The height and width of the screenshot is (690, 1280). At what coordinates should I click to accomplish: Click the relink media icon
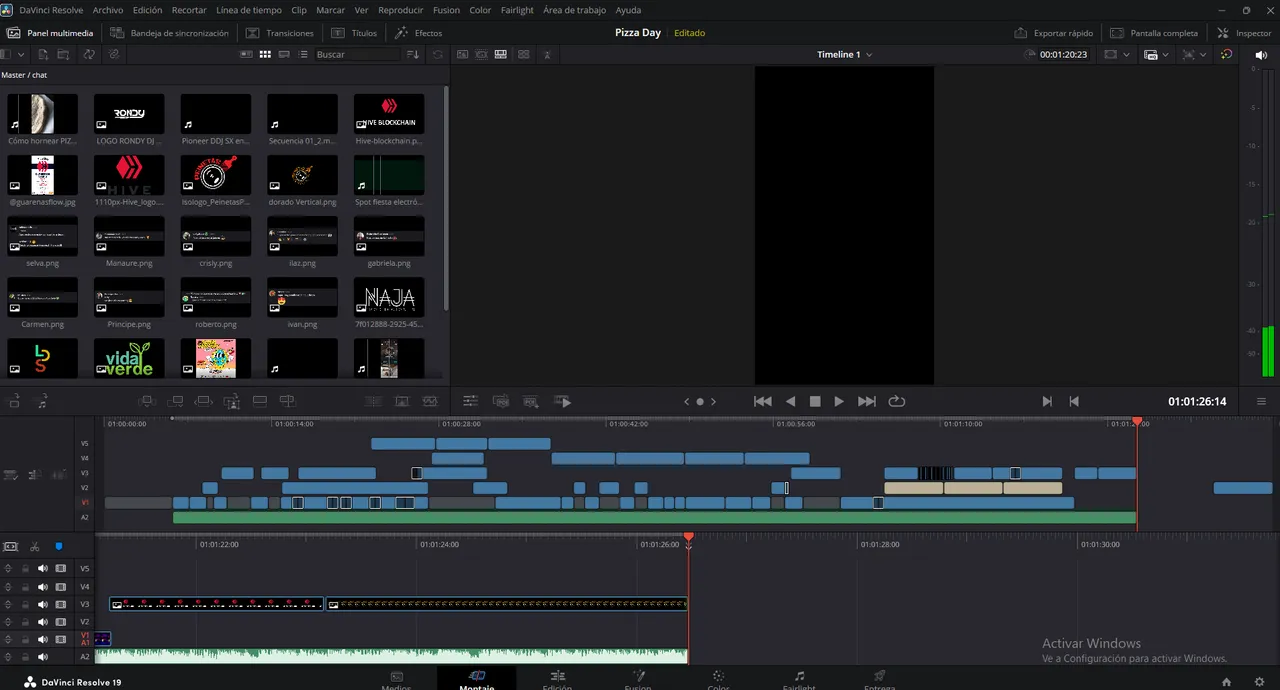[114, 54]
